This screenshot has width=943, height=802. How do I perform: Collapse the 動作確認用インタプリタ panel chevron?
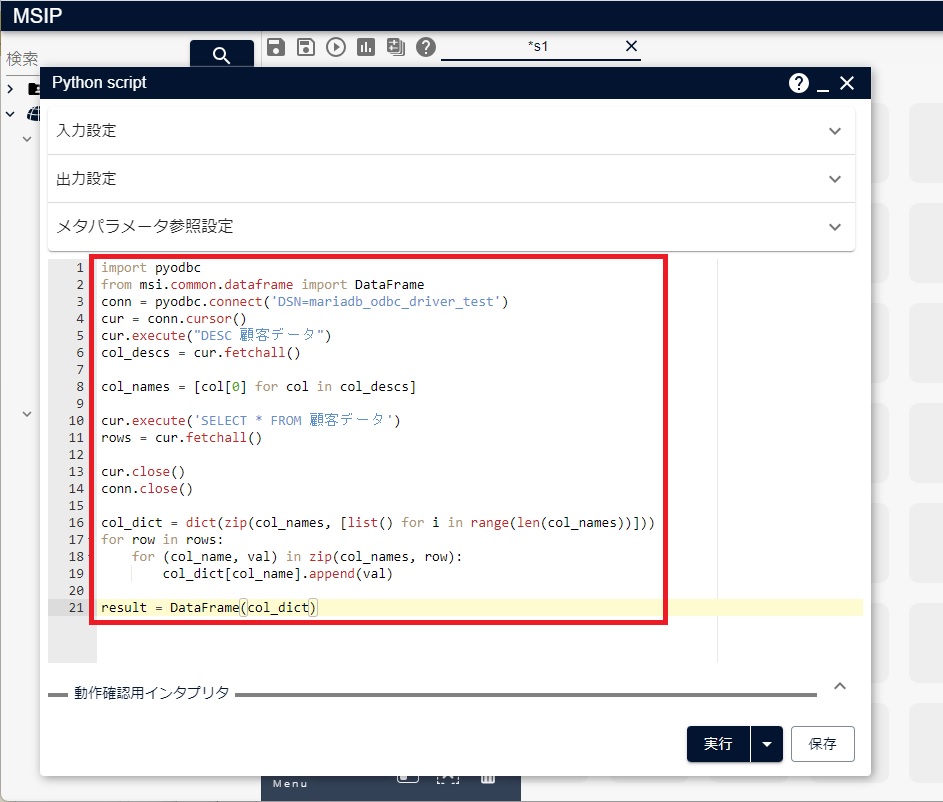pyautogui.click(x=840, y=686)
